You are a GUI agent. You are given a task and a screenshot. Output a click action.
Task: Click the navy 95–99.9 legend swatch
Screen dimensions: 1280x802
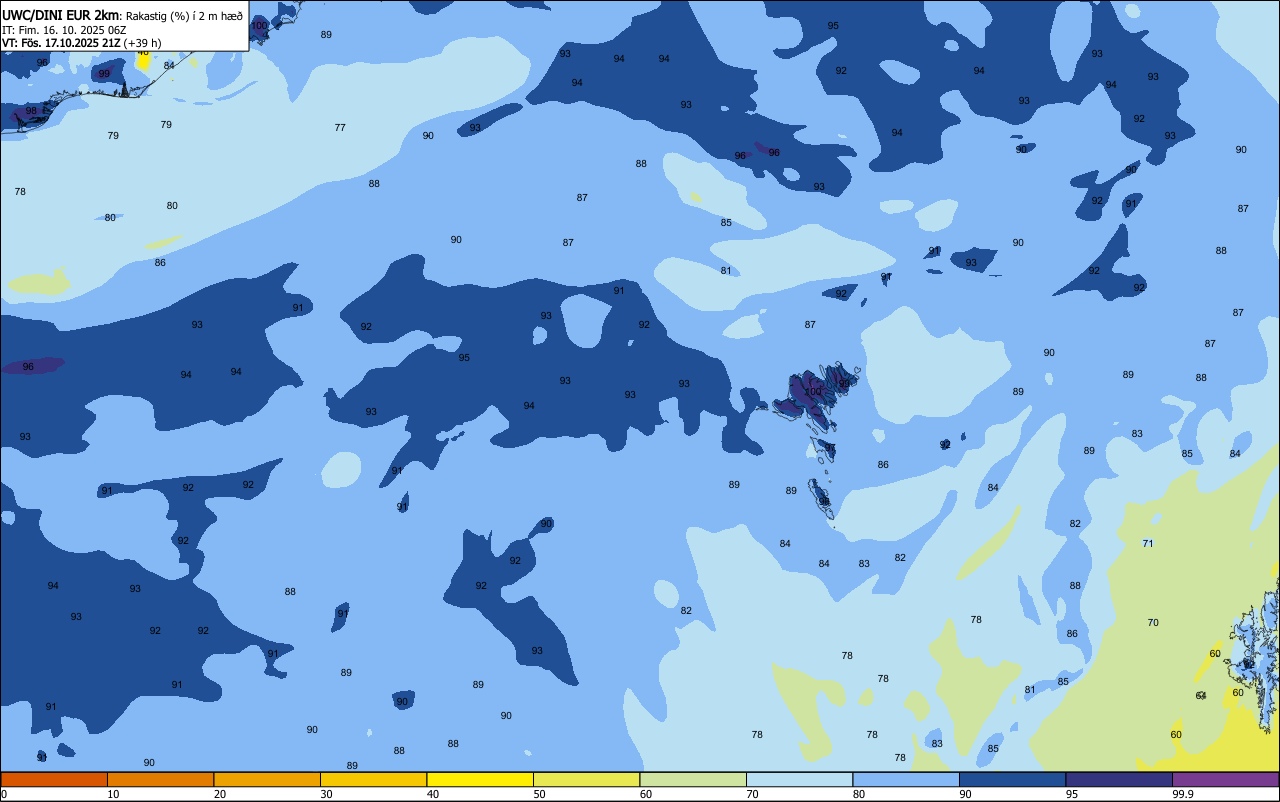(x=1119, y=779)
